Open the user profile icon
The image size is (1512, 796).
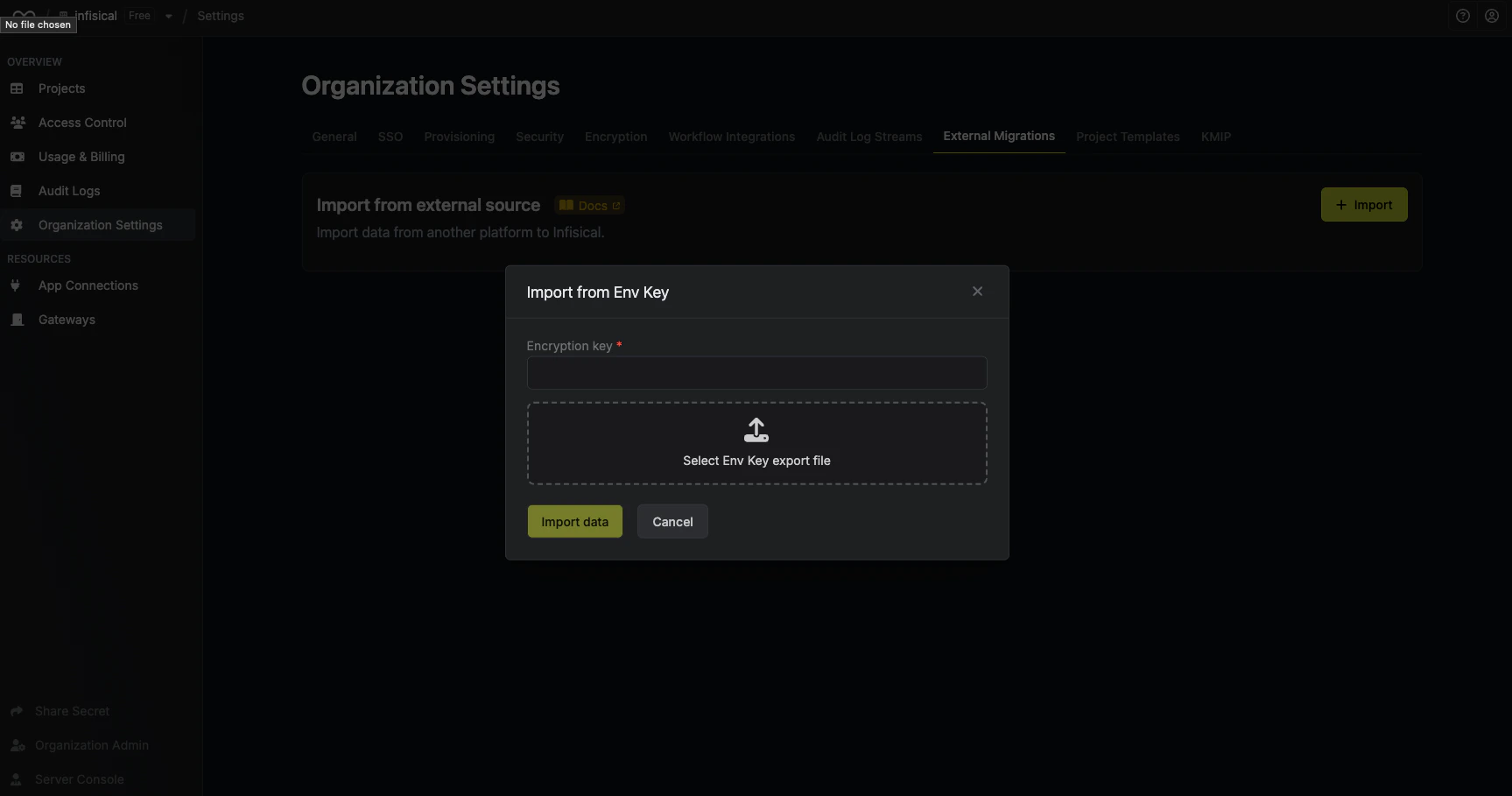[1492, 16]
